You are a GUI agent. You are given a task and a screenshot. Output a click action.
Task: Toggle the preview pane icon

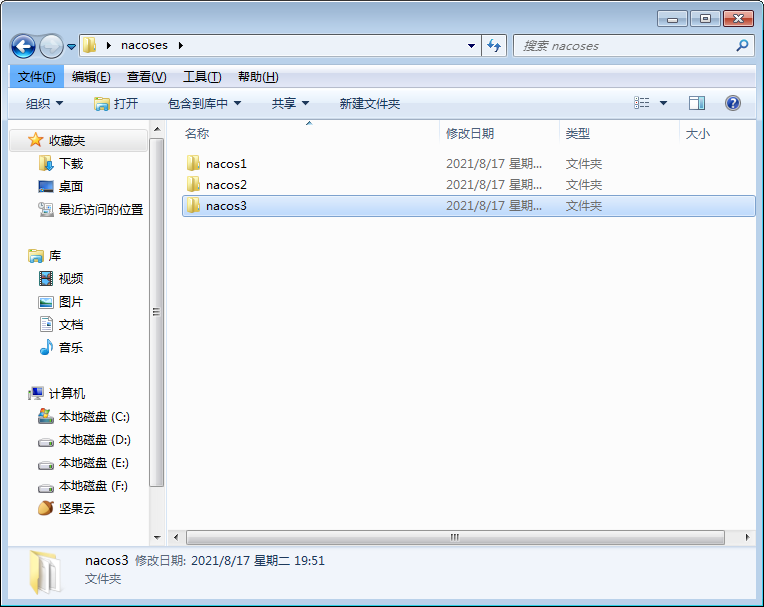click(x=697, y=103)
